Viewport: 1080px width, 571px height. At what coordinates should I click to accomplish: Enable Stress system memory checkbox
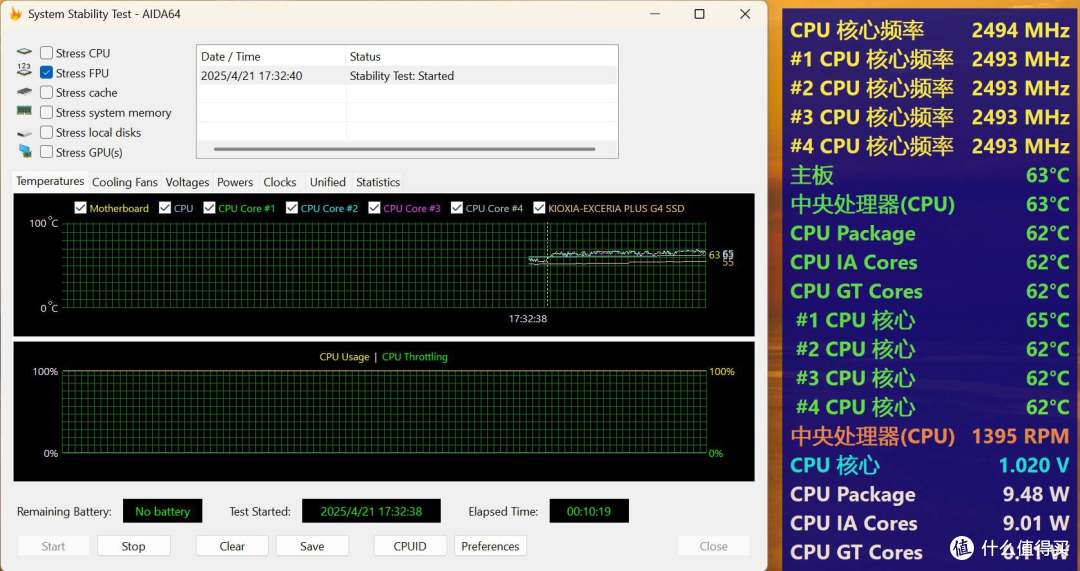(46, 112)
